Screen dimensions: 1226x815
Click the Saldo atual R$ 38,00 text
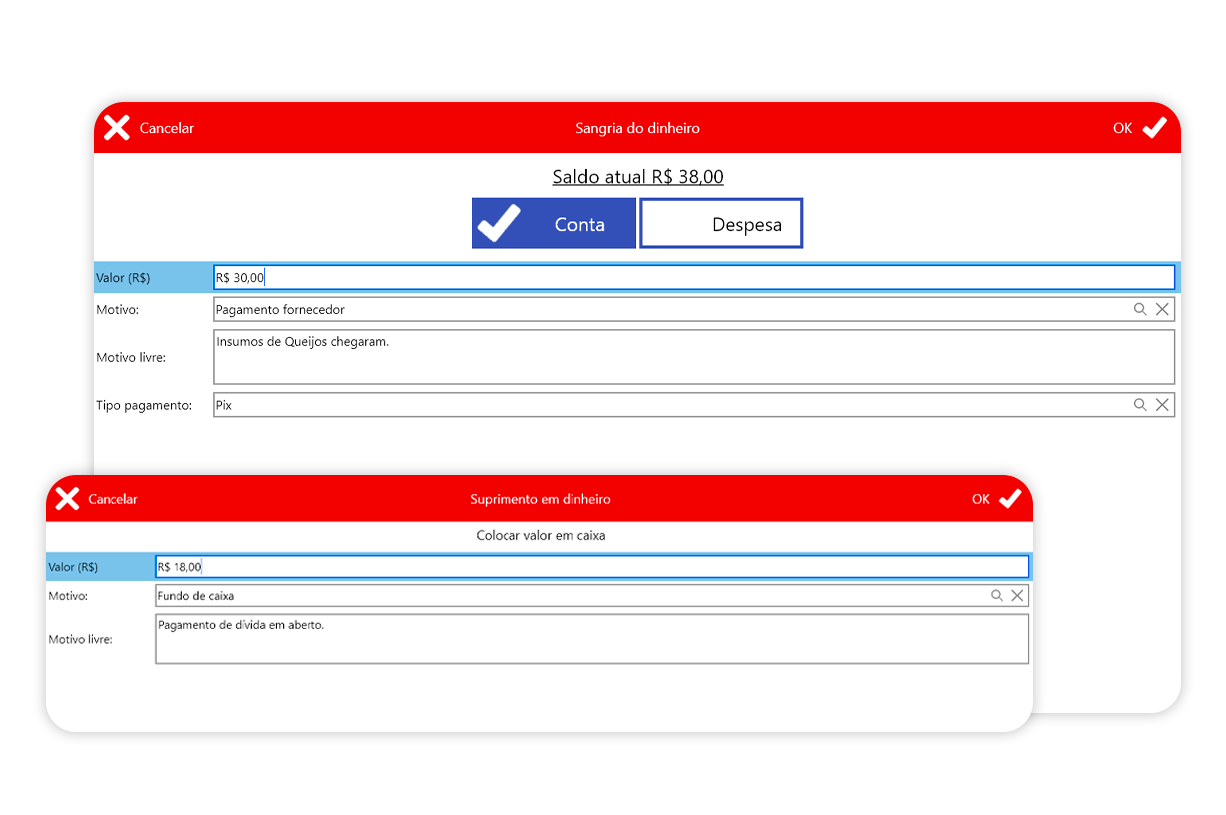point(638,177)
